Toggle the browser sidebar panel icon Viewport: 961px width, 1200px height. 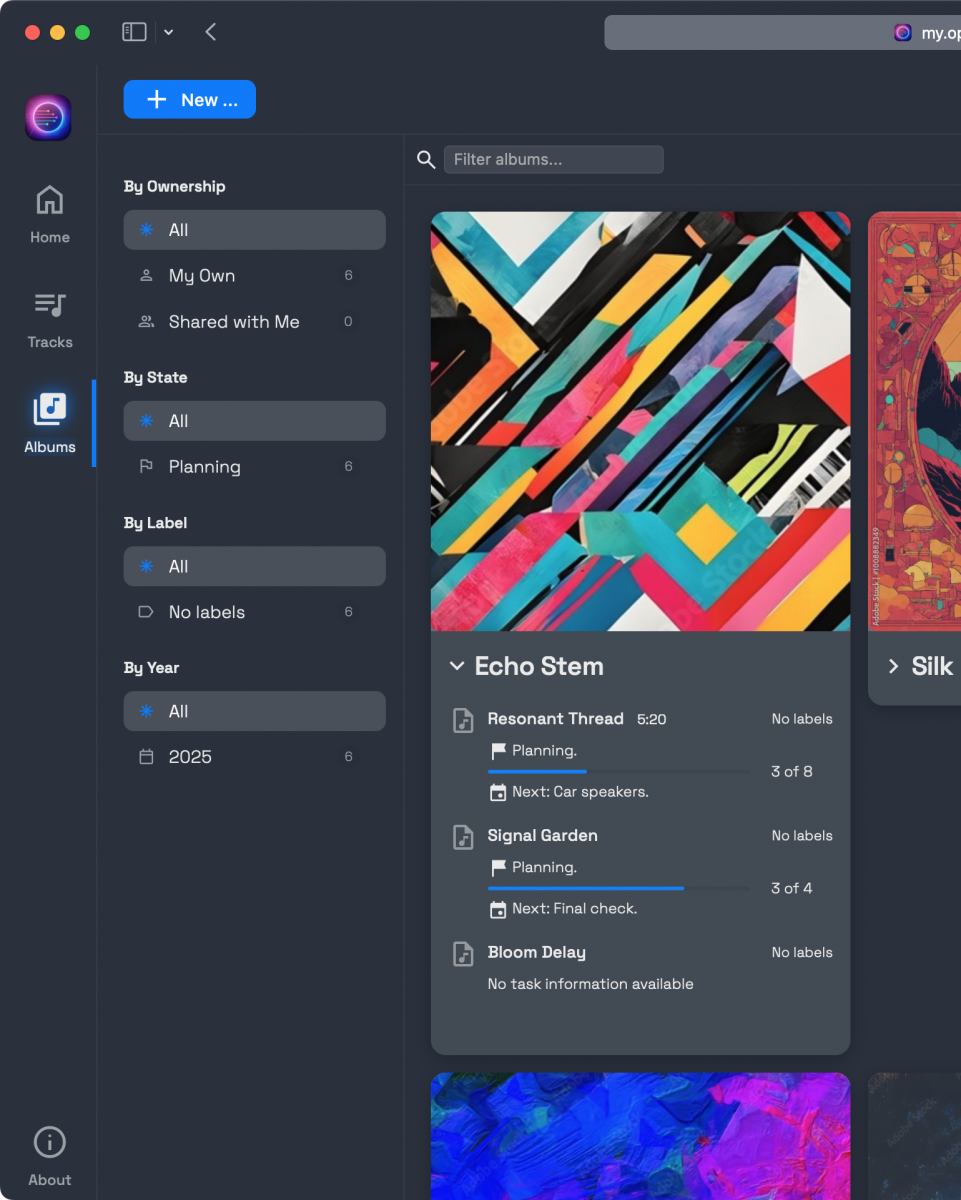(134, 32)
